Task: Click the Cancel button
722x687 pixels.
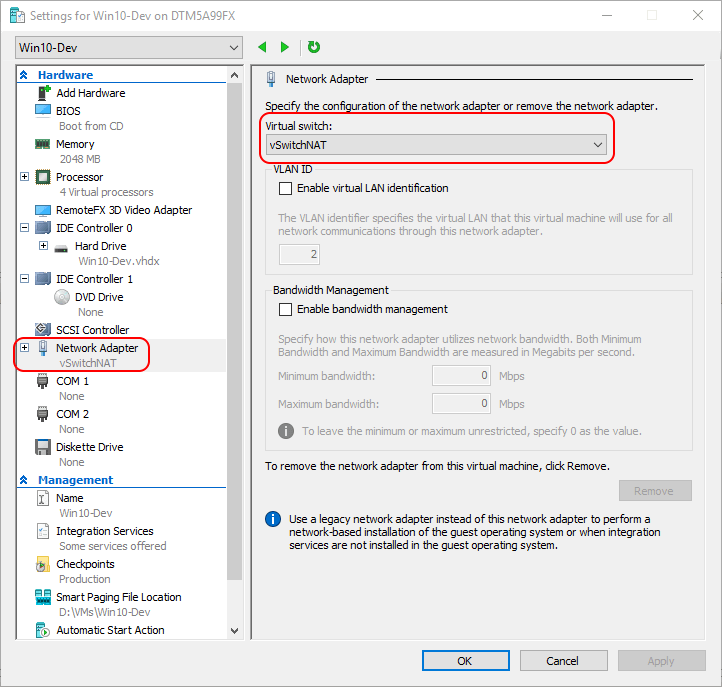Action: coord(564,661)
